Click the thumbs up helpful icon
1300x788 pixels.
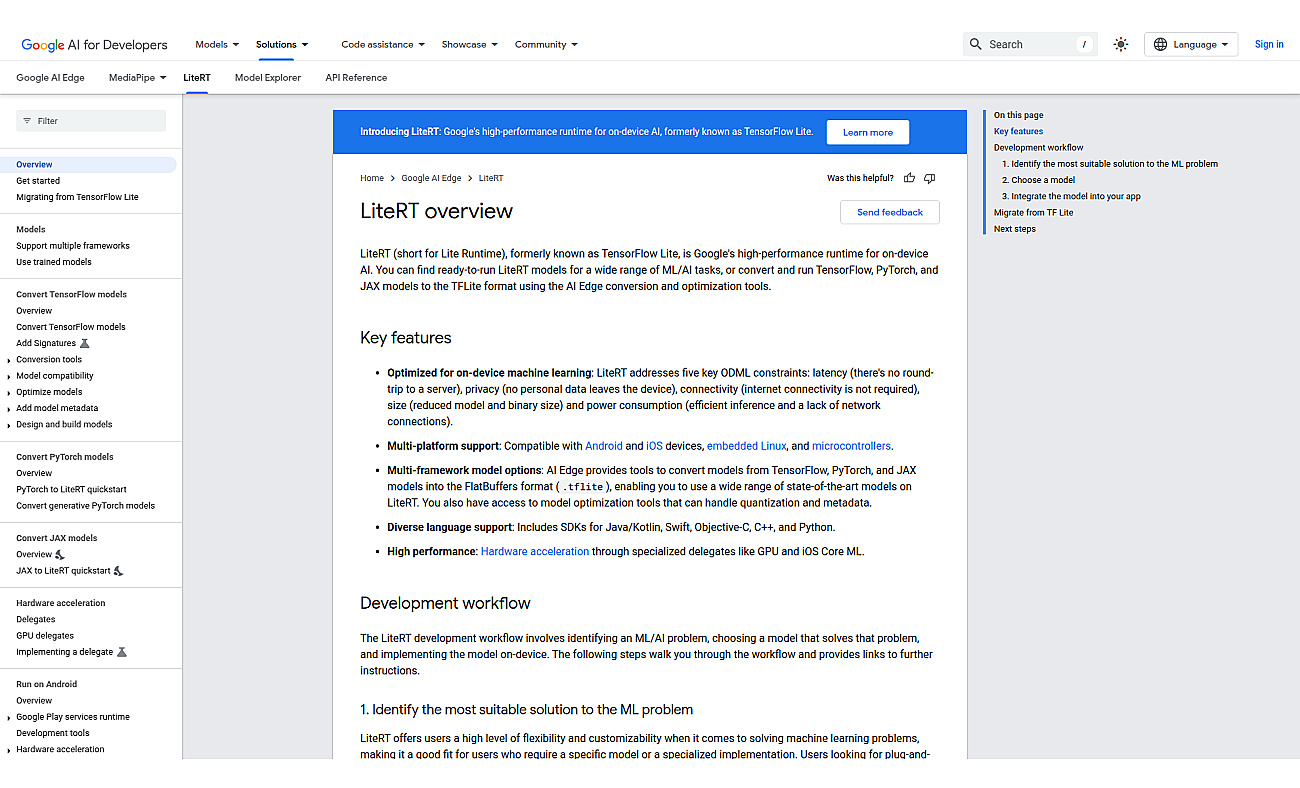pyautogui.click(x=909, y=178)
